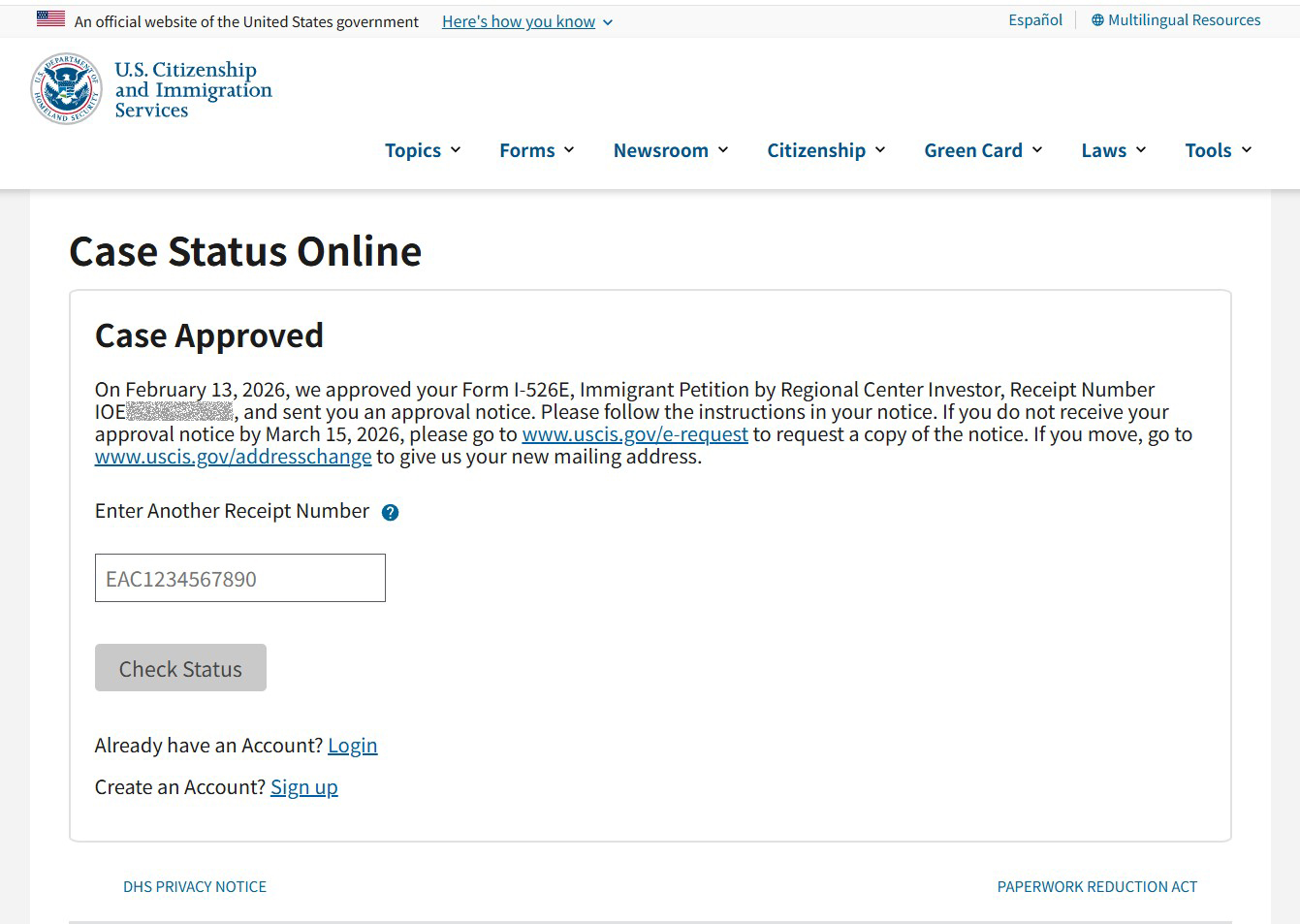Follow the www.uscis.gov/addresschange link
This screenshot has height=924, width=1300.
tap(233, 457)
